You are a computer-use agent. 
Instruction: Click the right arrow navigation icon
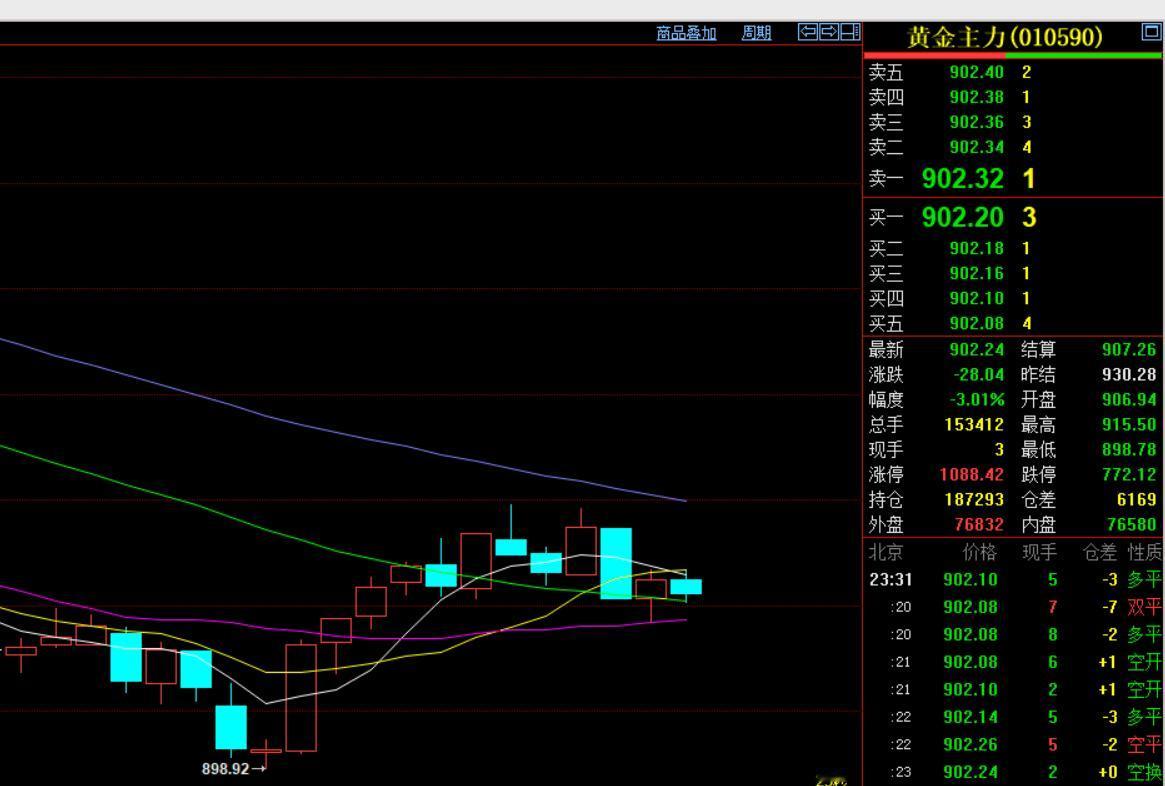click(828, 32)
